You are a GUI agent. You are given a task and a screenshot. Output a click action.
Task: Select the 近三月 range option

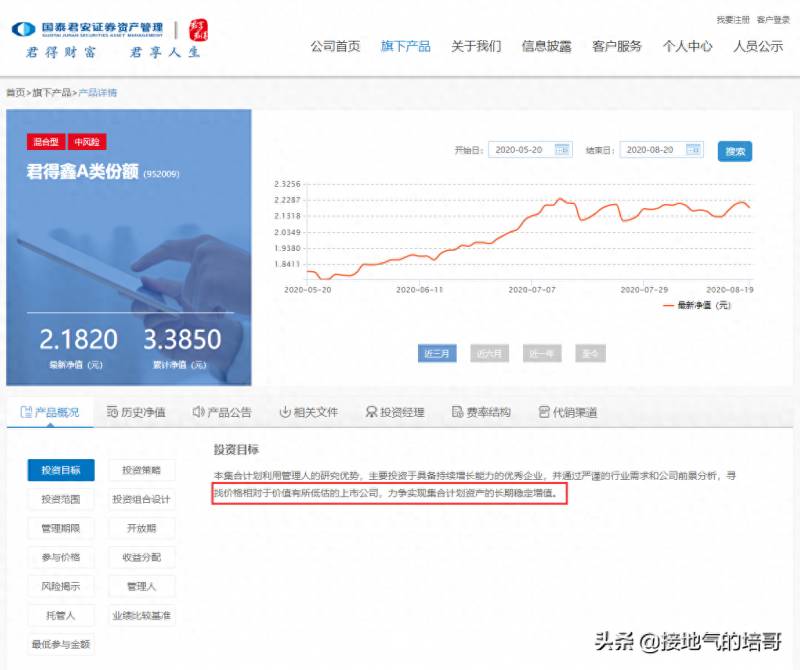pos(437,353)
